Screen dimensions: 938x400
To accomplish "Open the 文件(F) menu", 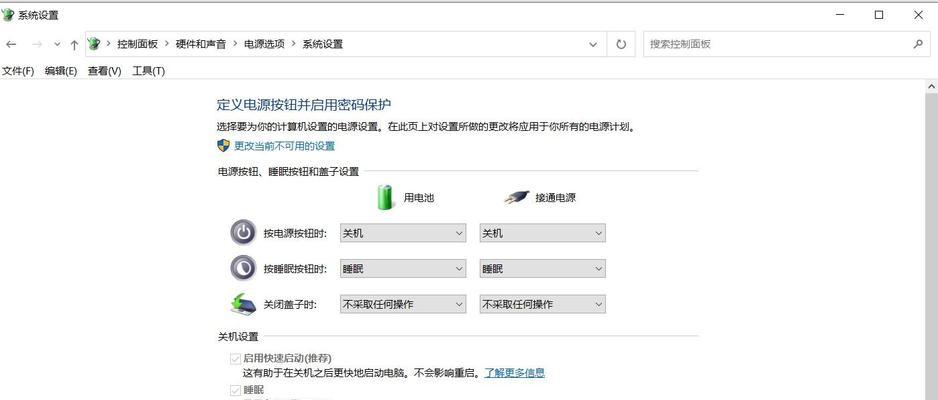I will (17, 71).
